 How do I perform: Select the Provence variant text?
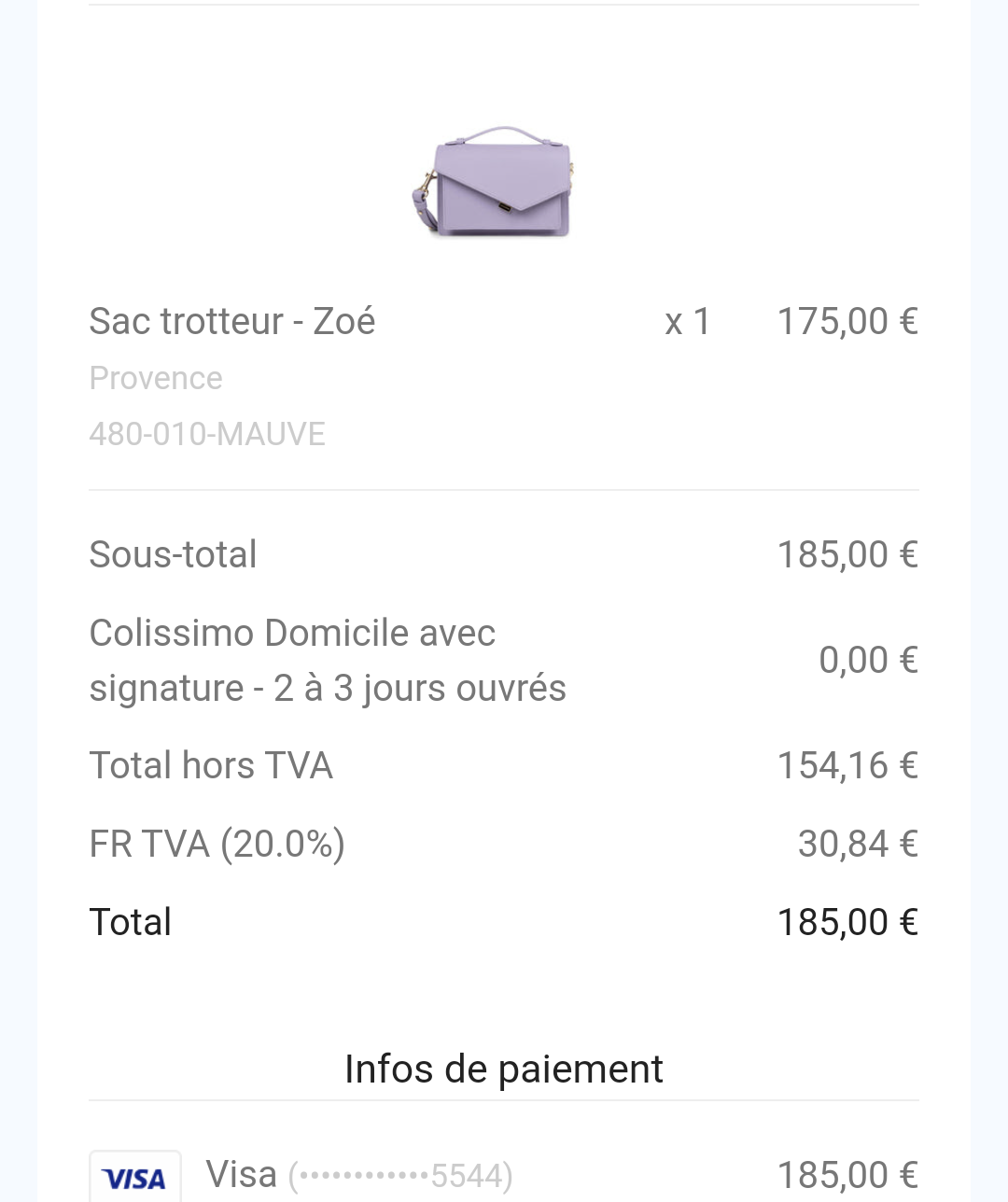[x=156, y=378]
